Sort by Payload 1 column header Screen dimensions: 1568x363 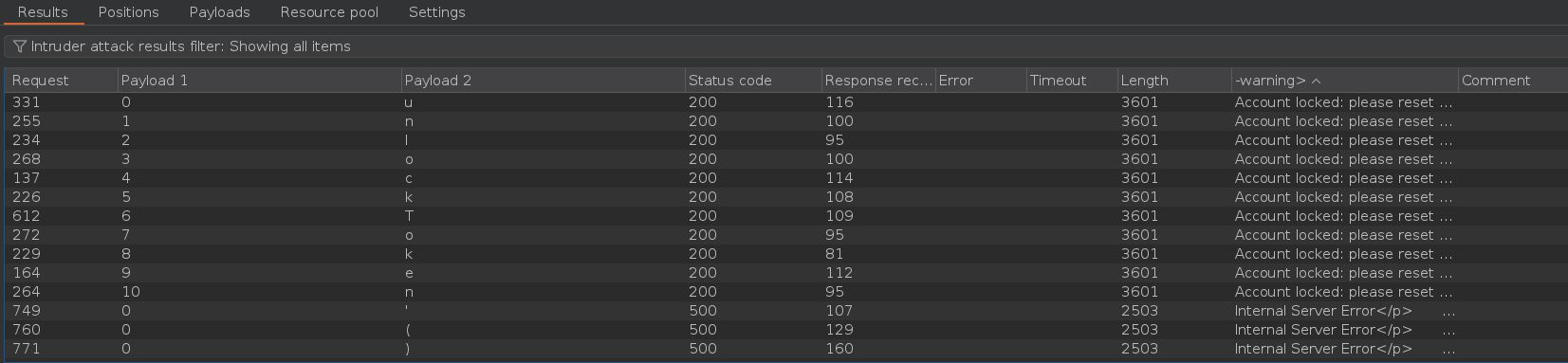259,81
